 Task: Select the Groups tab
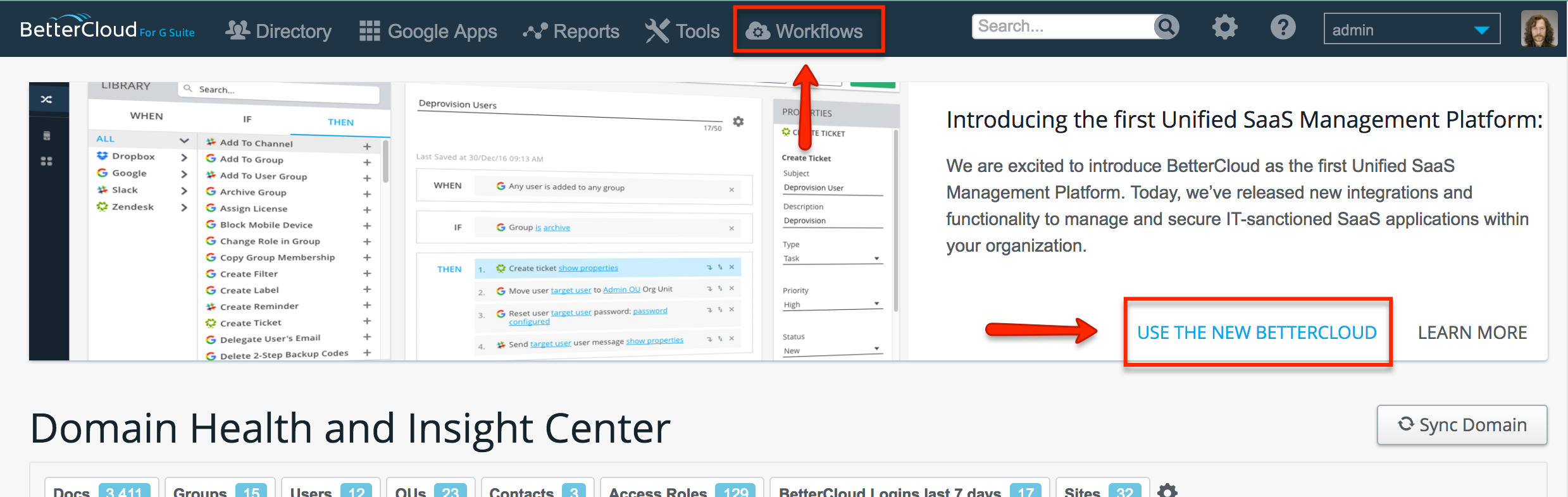[x=220, y=489]
